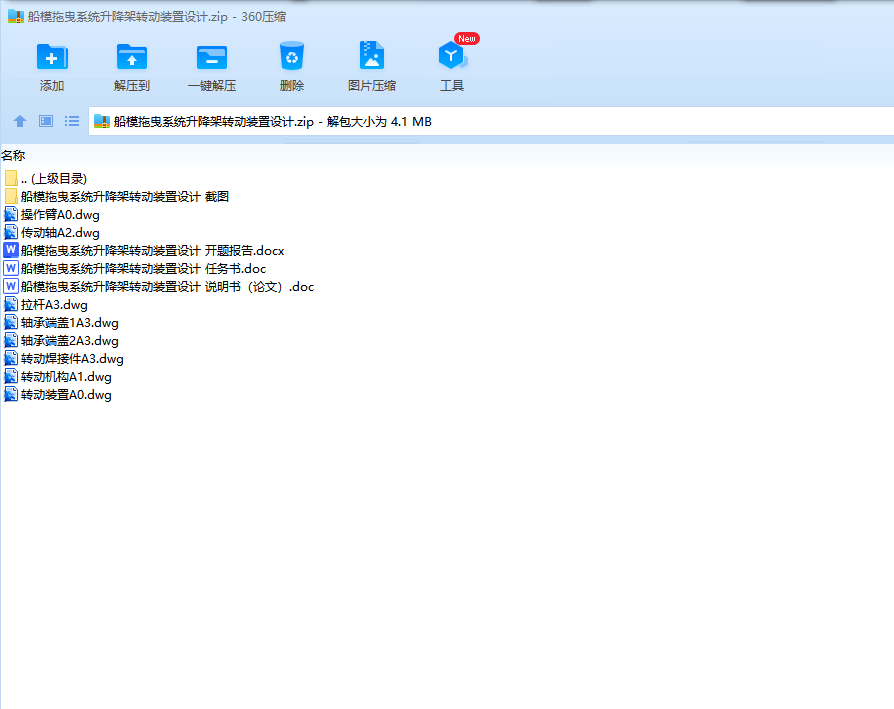Click the dwg icon beside 转动焊接件A3.dwg
This screenshot has height=709, width=894.
(x=11, y=359)
